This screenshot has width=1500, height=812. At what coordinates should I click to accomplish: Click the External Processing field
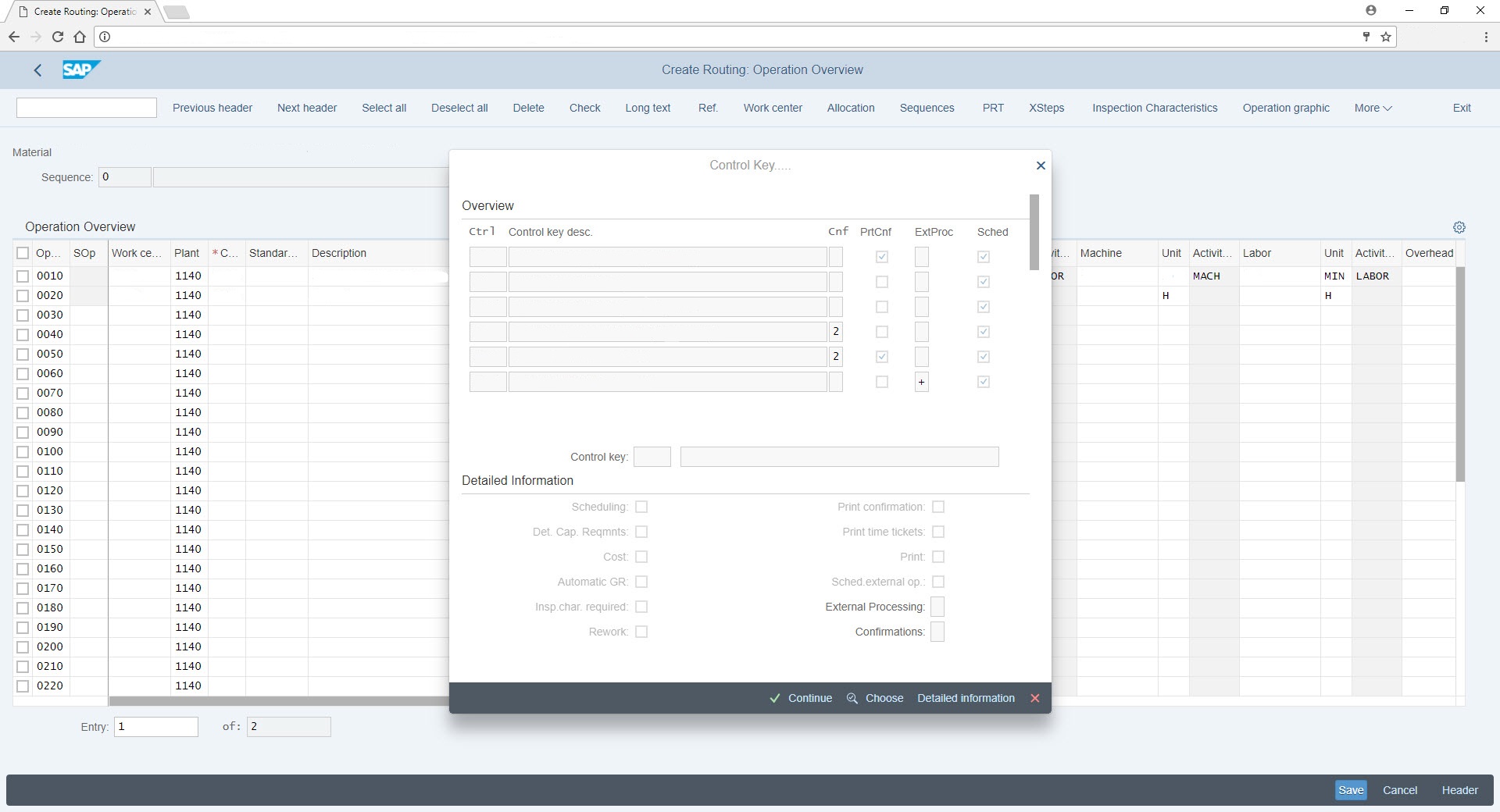pos(937,607)
